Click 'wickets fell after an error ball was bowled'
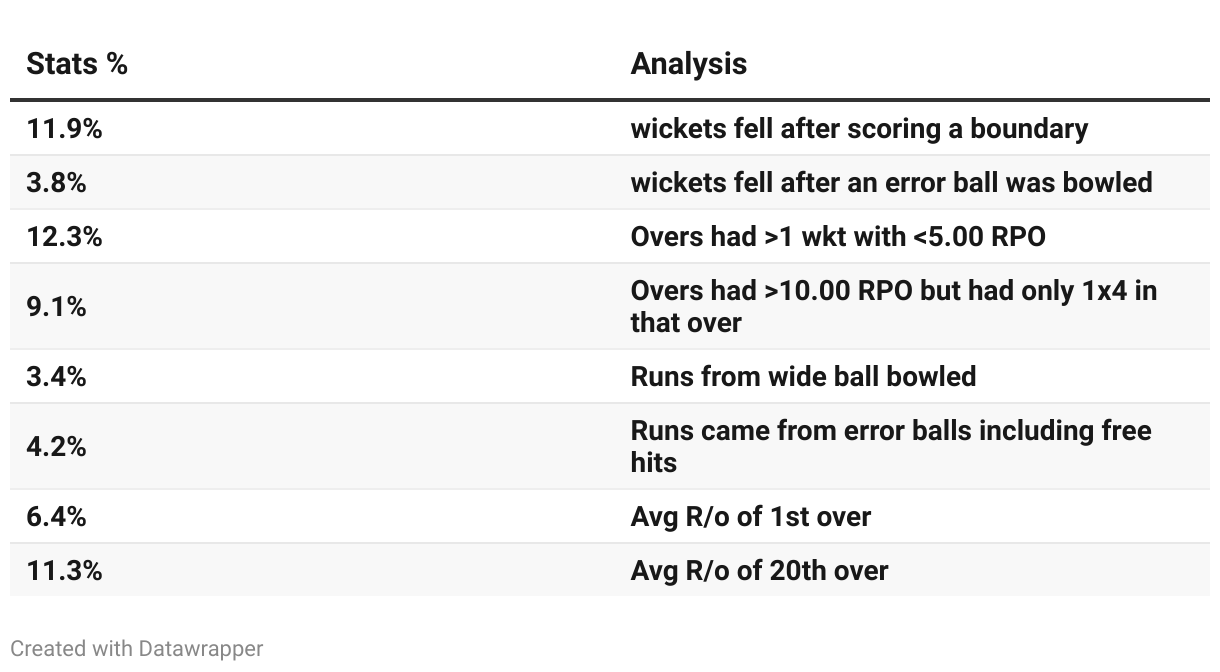This screenshot has width=1220, height=672. pos(891,183)
